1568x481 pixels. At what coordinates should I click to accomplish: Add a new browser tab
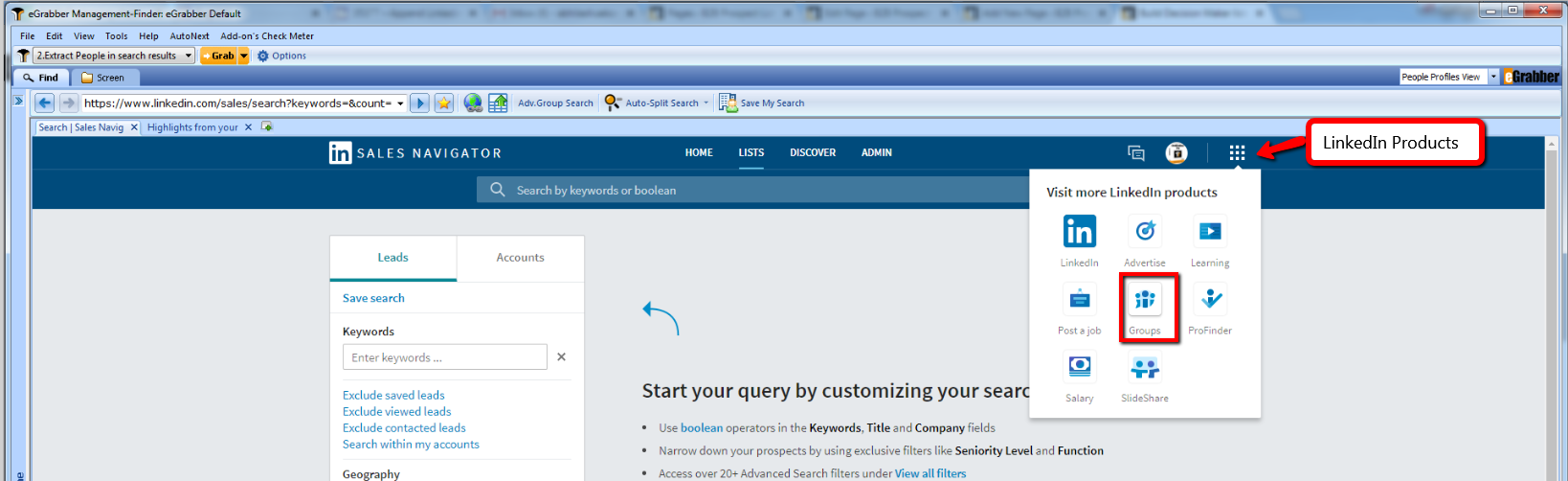pyautogui.click(x=267, y=126)
